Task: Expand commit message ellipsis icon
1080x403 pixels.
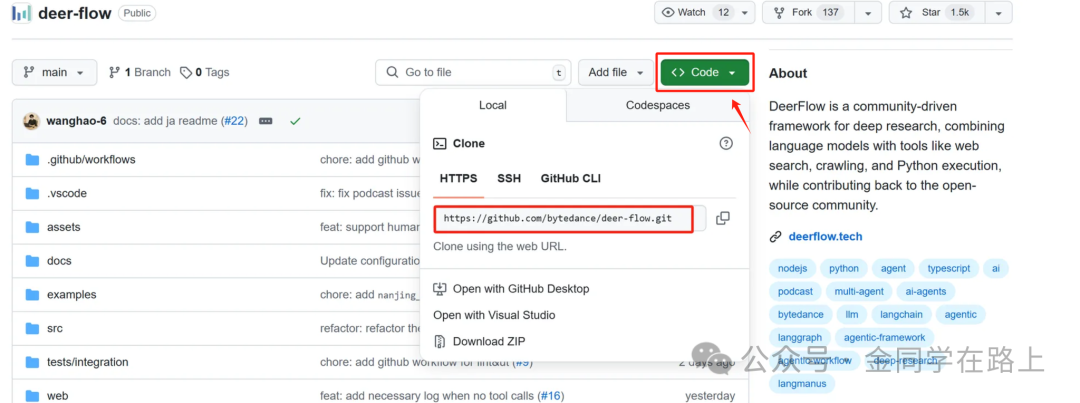Action: [266, 121]
